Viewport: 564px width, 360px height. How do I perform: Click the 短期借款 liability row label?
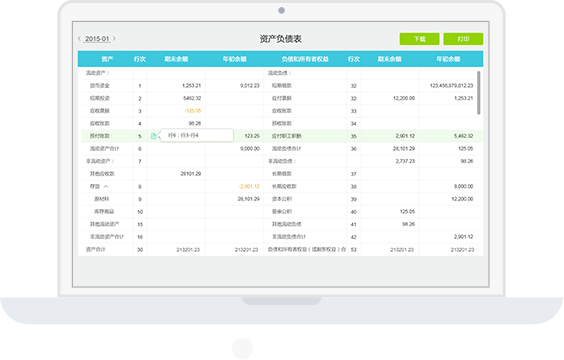tap(282, 86)
